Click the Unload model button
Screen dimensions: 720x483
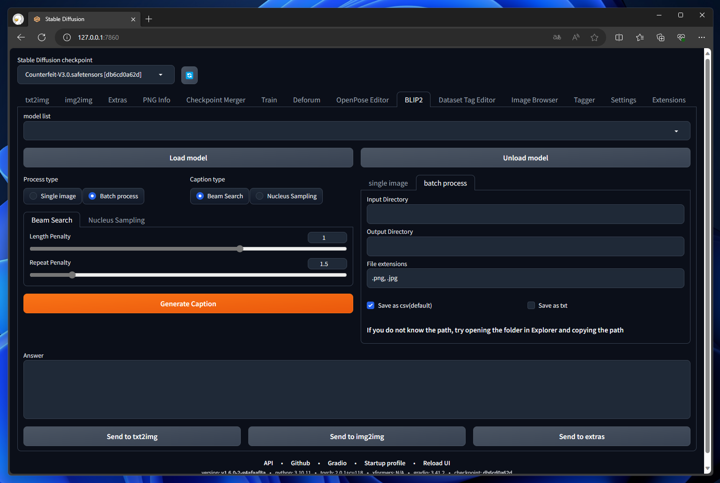(525, 157)
